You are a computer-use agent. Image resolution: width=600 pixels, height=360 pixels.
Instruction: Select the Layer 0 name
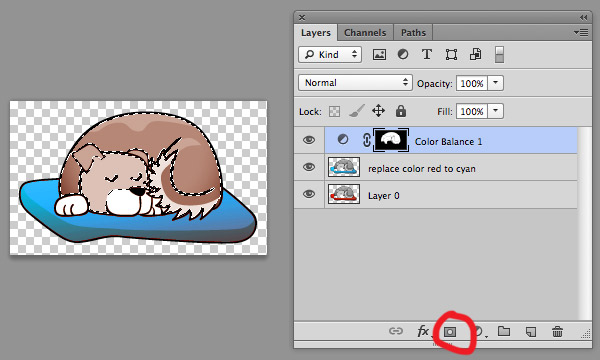click(383, 196)
